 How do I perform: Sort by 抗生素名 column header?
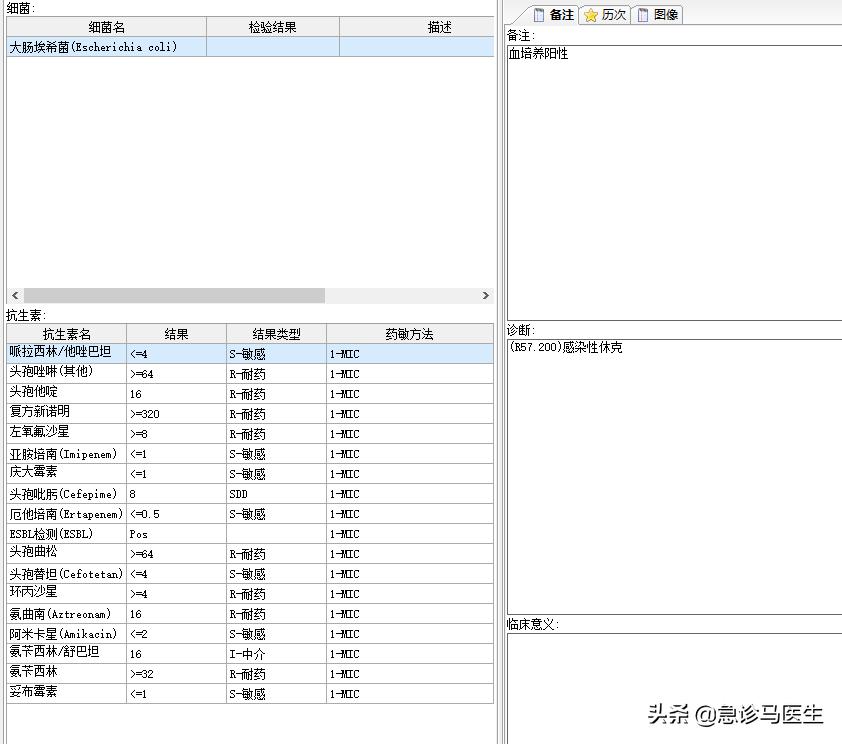(66, 334)
